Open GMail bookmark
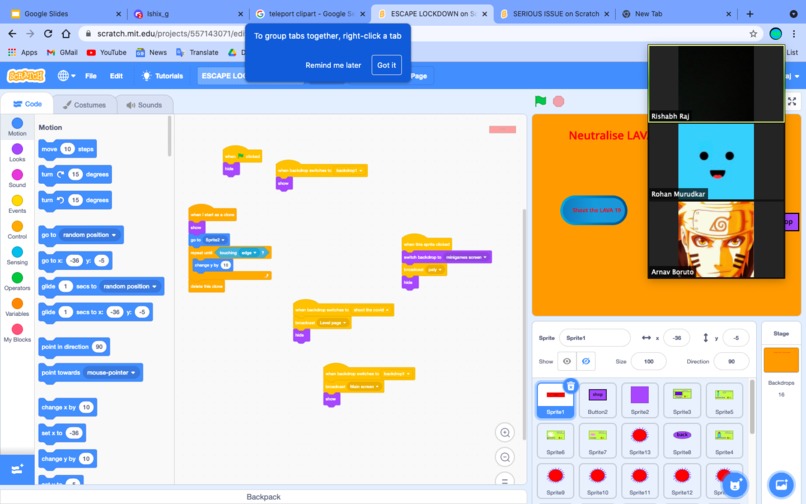This screenshot has height=504, width=806. (62, 52)
